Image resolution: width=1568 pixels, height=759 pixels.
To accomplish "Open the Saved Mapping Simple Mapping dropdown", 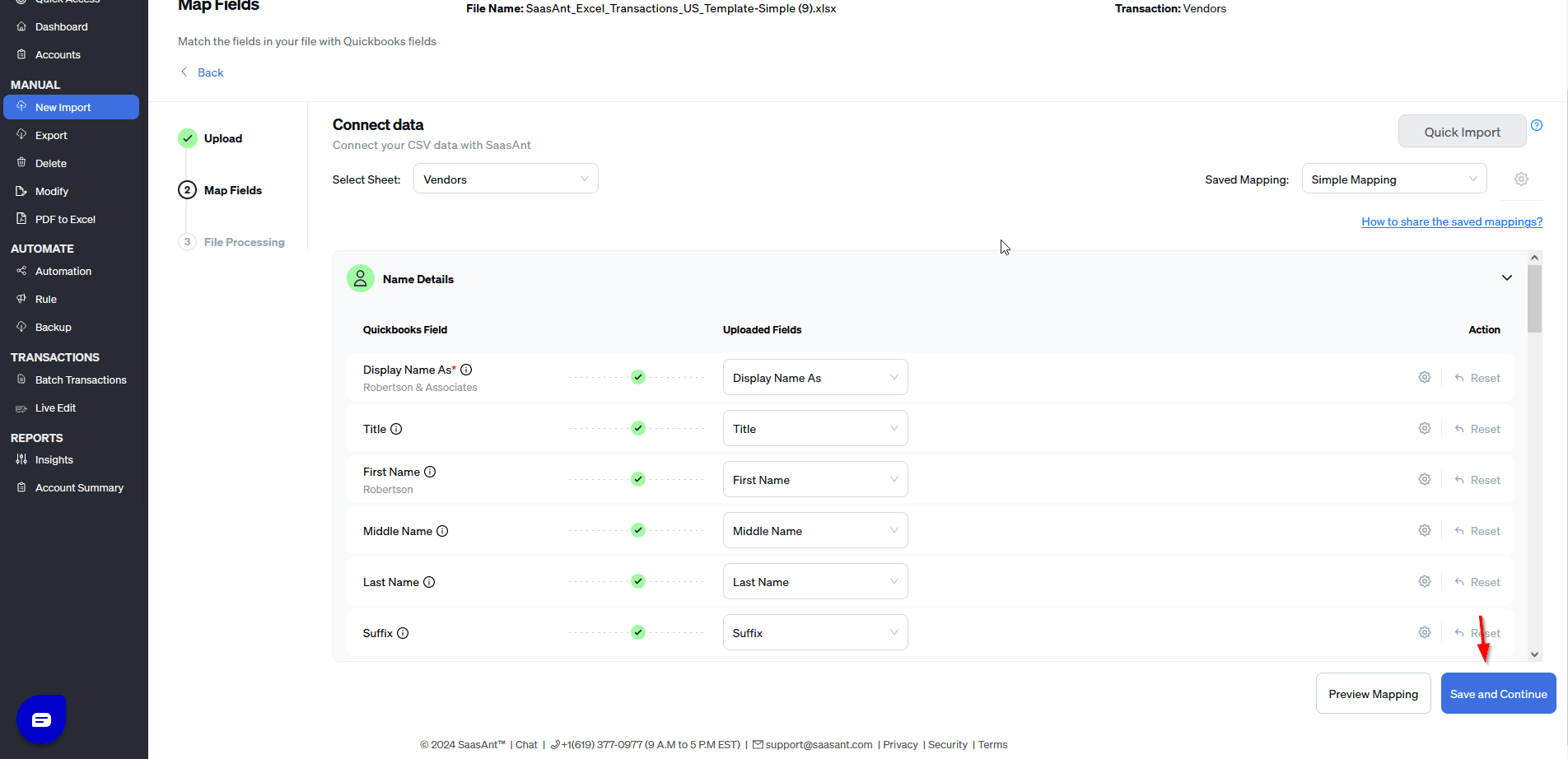I will tap(1394, 179).
